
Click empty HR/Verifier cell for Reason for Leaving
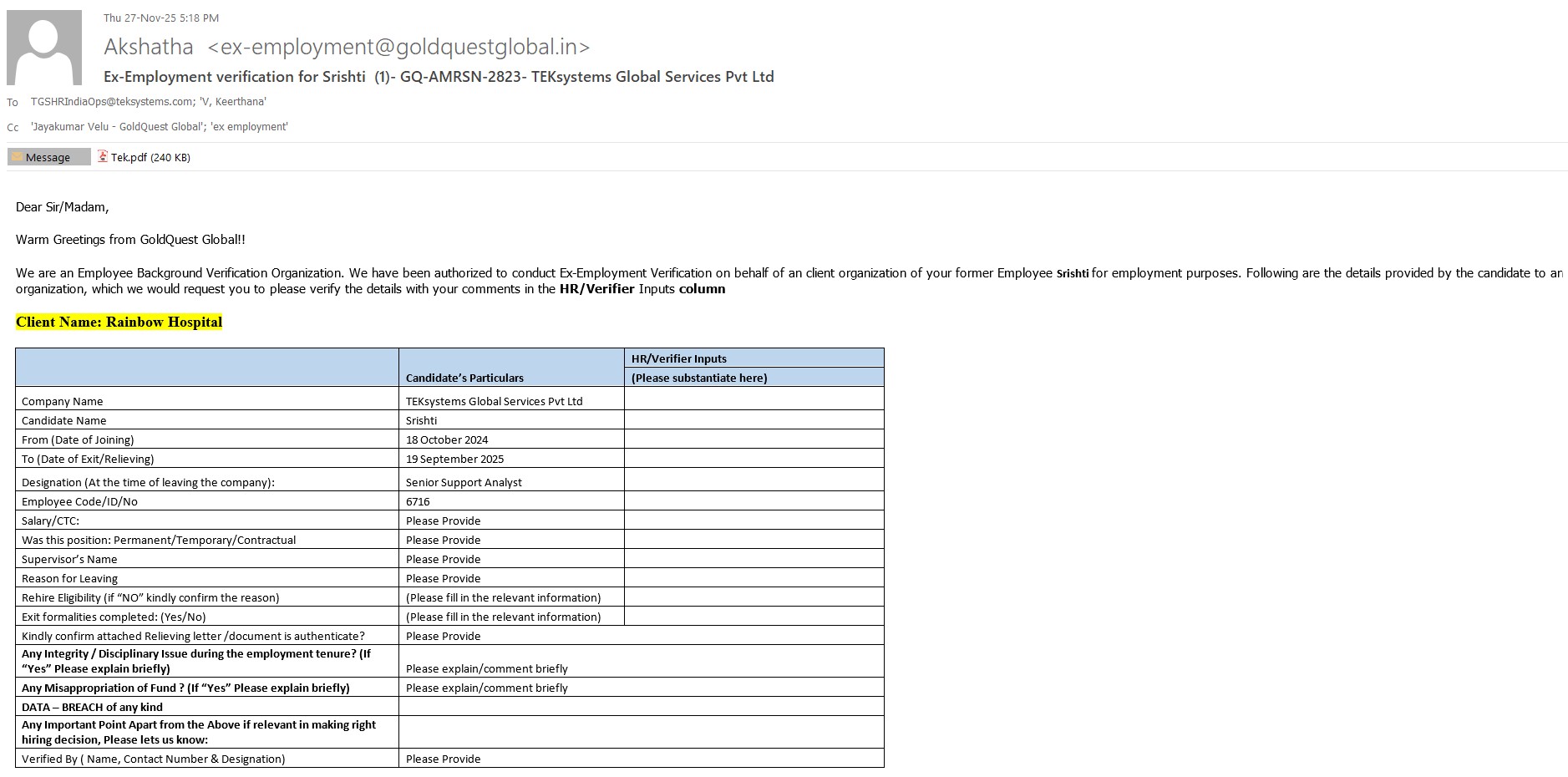(754, 577)
